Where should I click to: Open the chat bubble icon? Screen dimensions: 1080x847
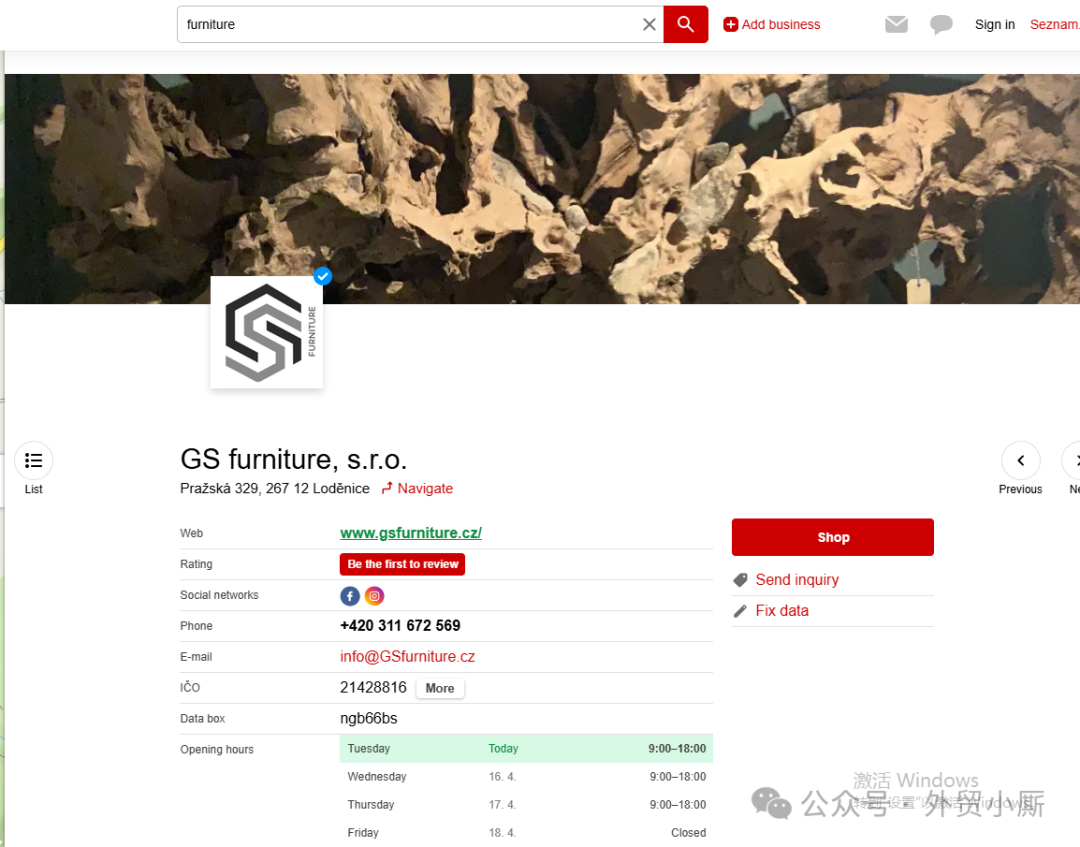pyautogui.click(x=941, y=25)
